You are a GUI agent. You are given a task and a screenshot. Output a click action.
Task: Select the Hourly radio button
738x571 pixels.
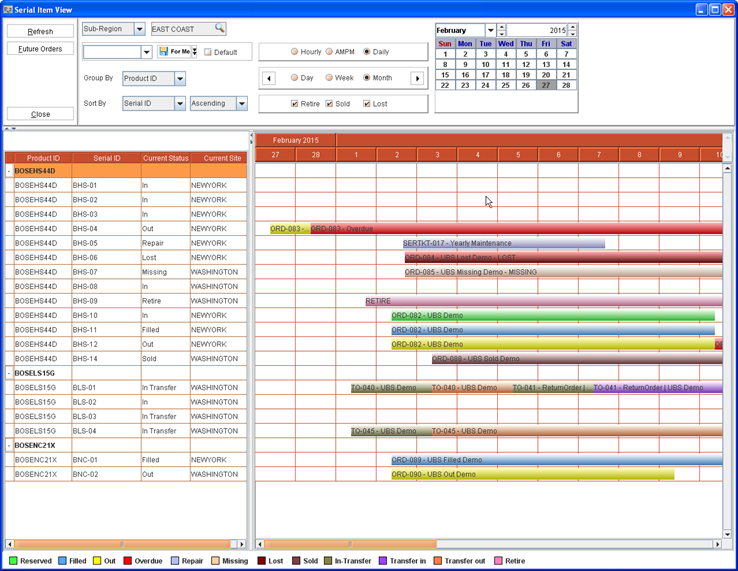[x=294, y=52]
